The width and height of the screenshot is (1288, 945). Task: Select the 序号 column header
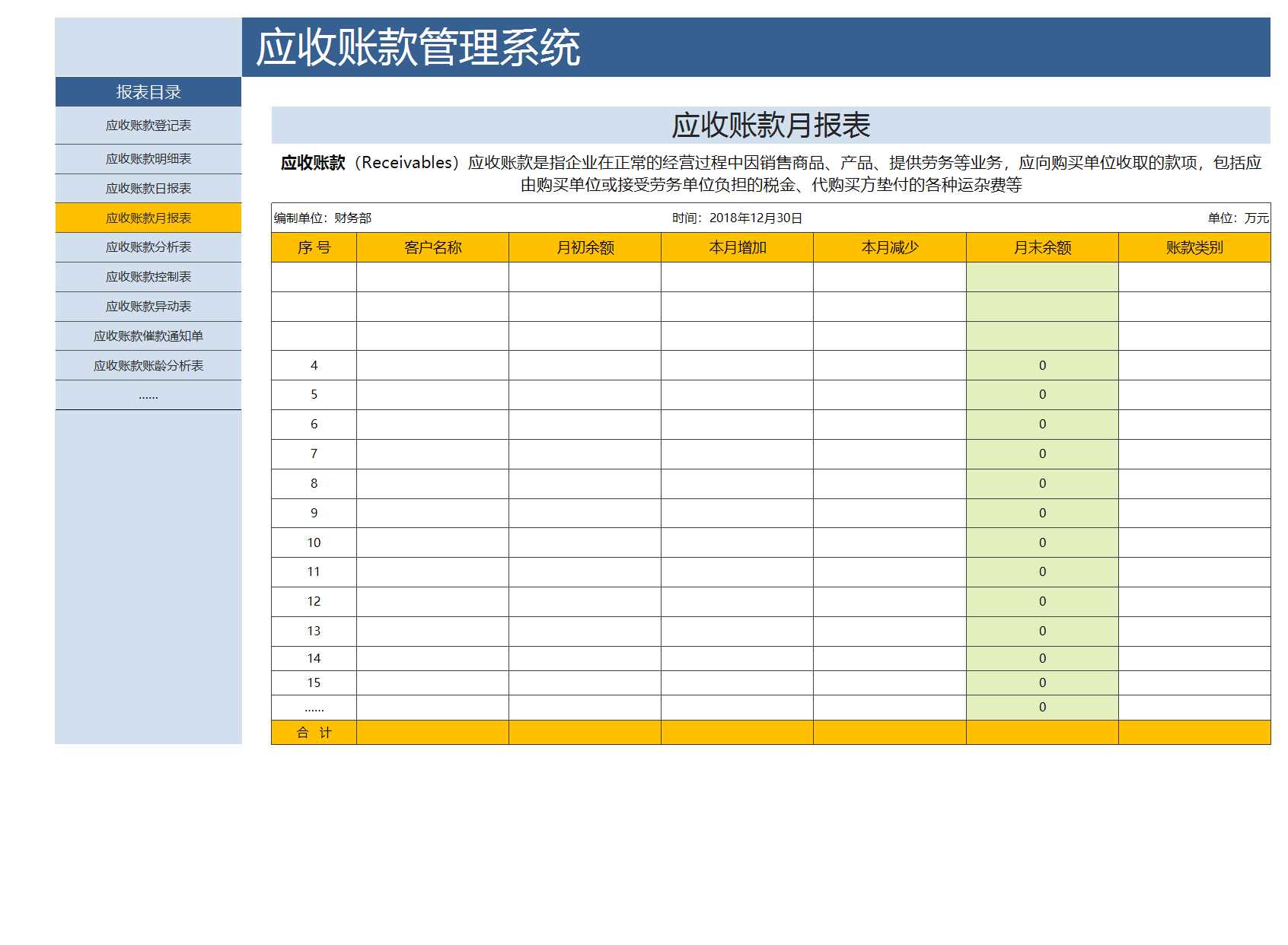pos(314,247)
